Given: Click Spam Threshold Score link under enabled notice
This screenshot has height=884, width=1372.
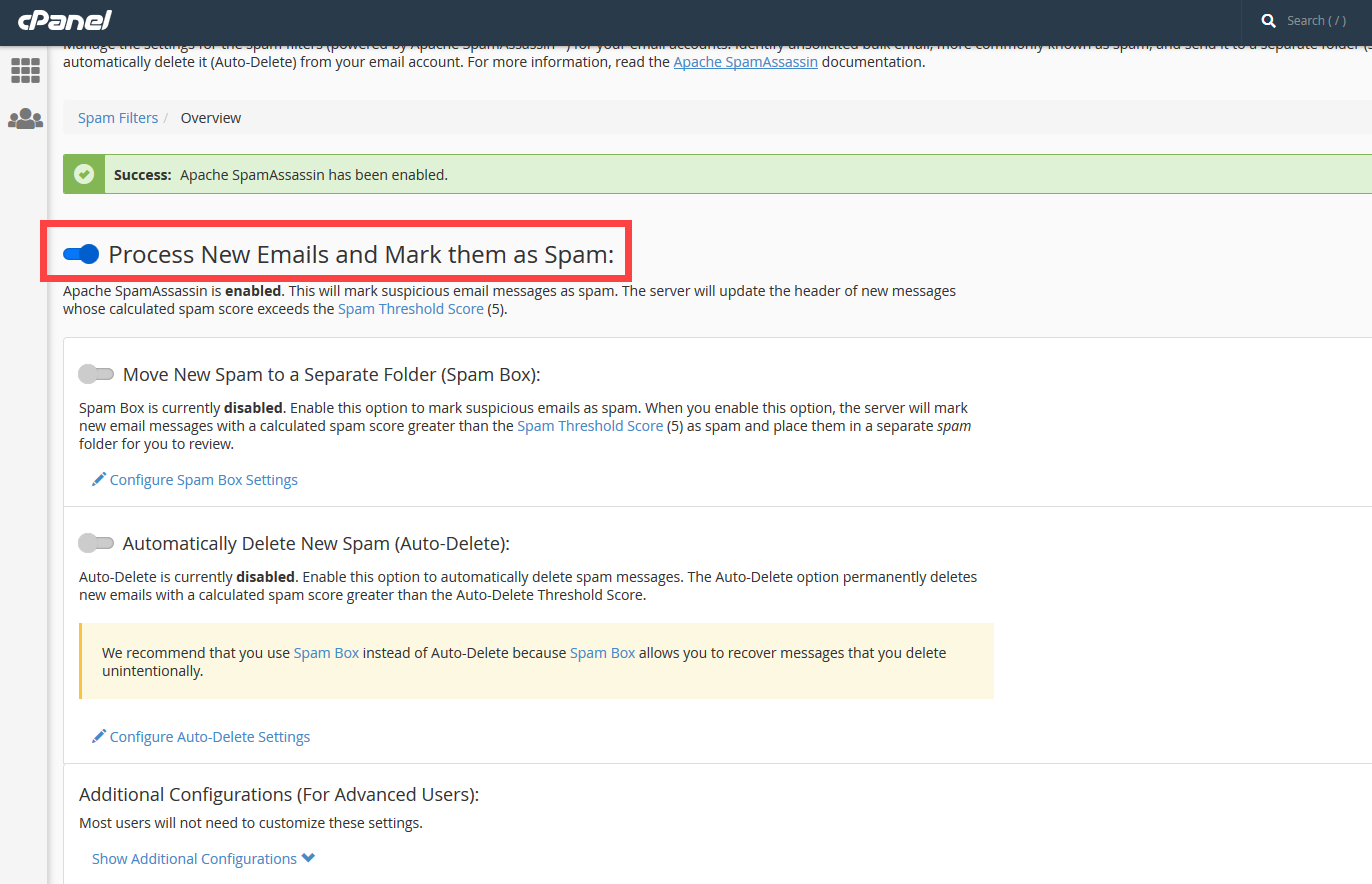Looking at the screenshot, I should [410, 309].
